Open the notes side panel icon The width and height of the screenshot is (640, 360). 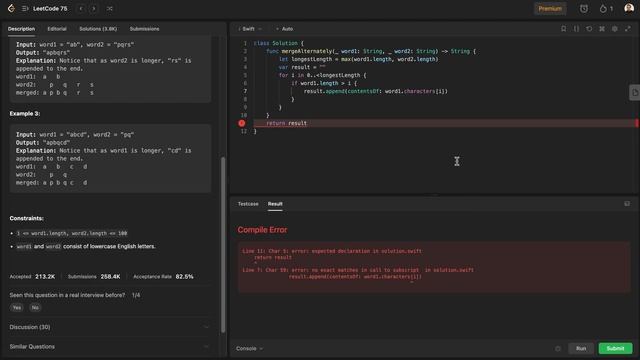[635, 93]
